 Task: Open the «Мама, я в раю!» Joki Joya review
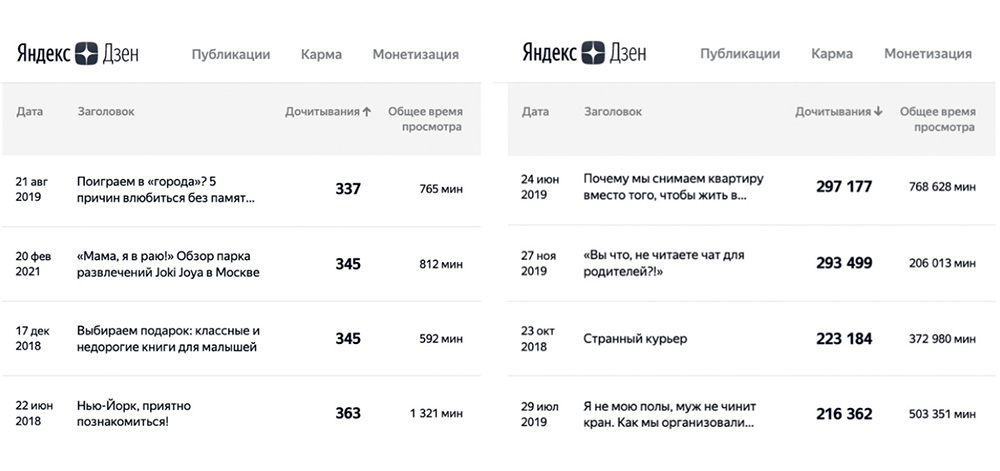[168, 264]
